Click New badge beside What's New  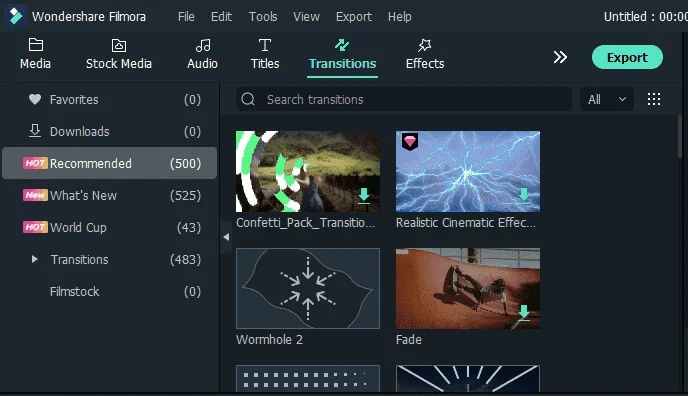click(35, 195)
